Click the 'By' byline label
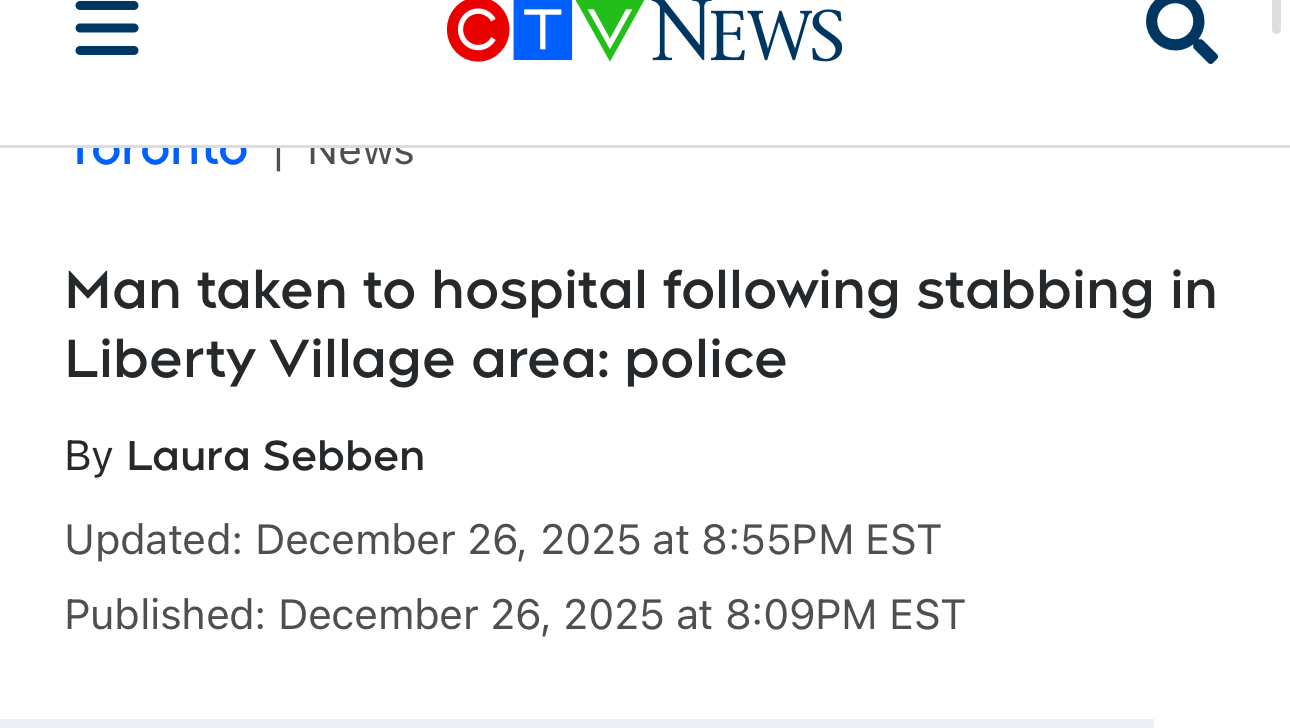Screen dimensions: 1290x728 (x=89, y=456)
